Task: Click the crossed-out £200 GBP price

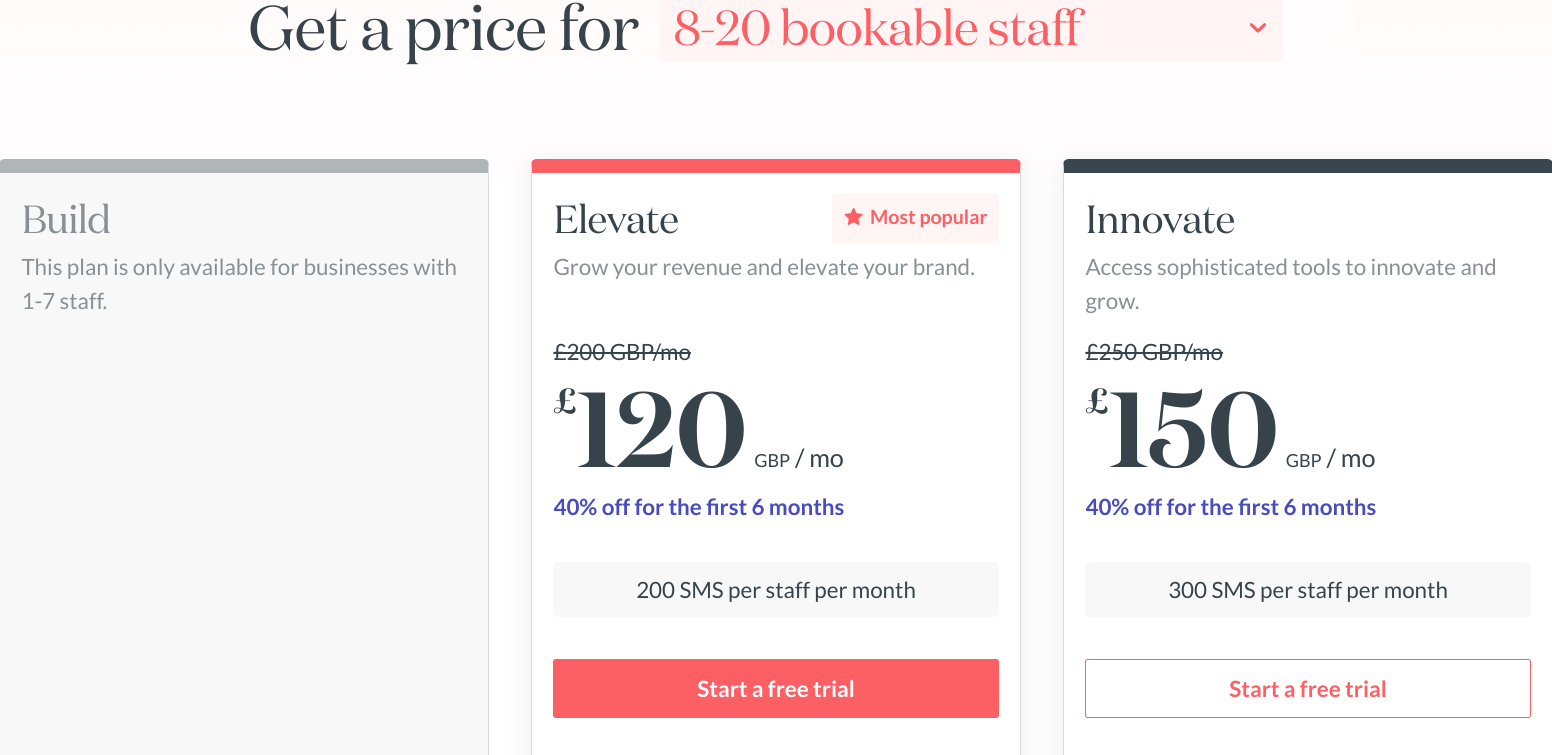Action: [x=622, y=352]
